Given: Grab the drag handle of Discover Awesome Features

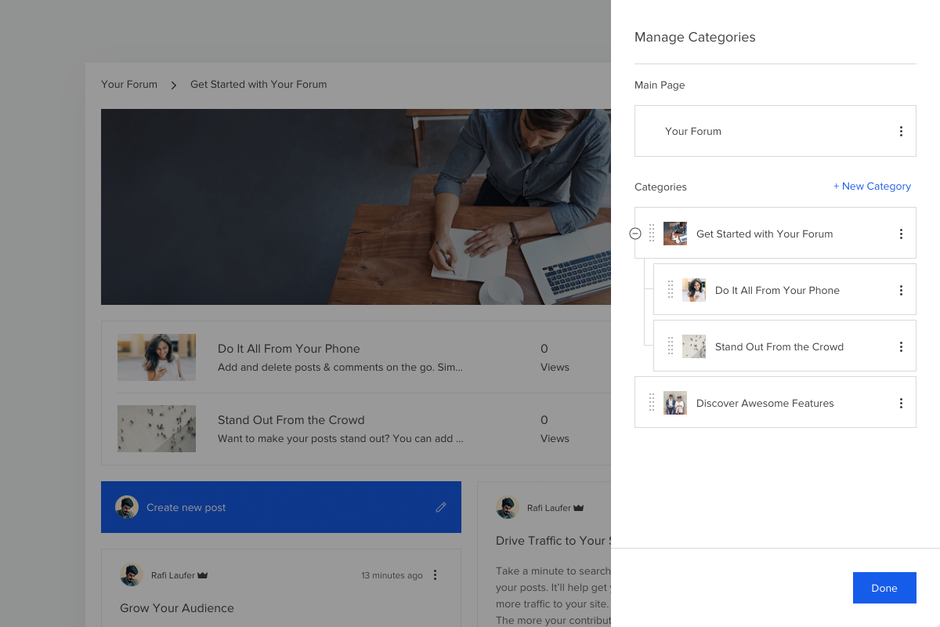Looking at the screenshot, I should [x=651, y=402].
